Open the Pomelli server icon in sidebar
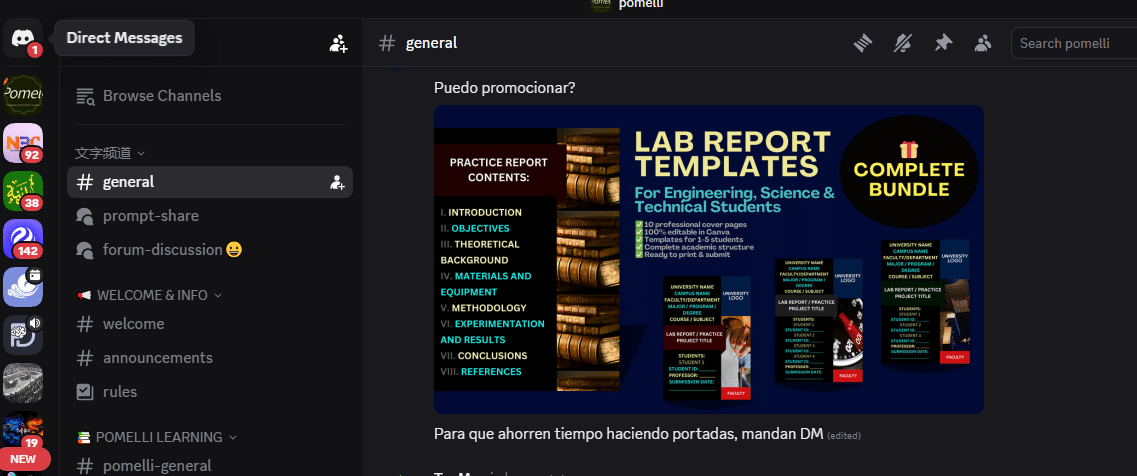Image resolution: width=1137 pixels, height=476 pixels. pos(23,93)
